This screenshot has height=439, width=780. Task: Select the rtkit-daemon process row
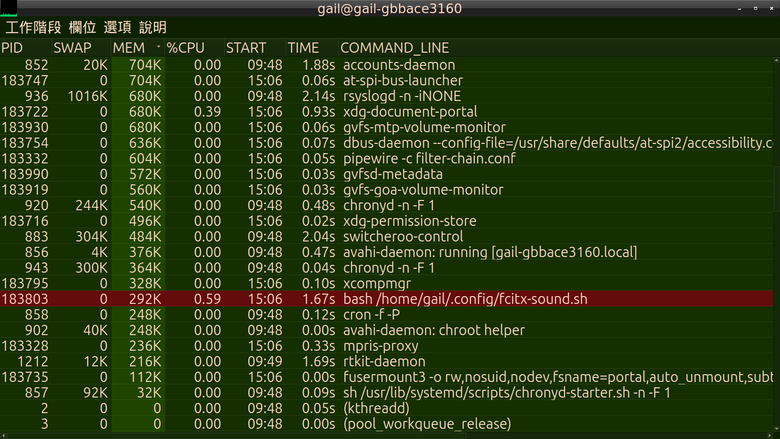[x=387, y=361]
